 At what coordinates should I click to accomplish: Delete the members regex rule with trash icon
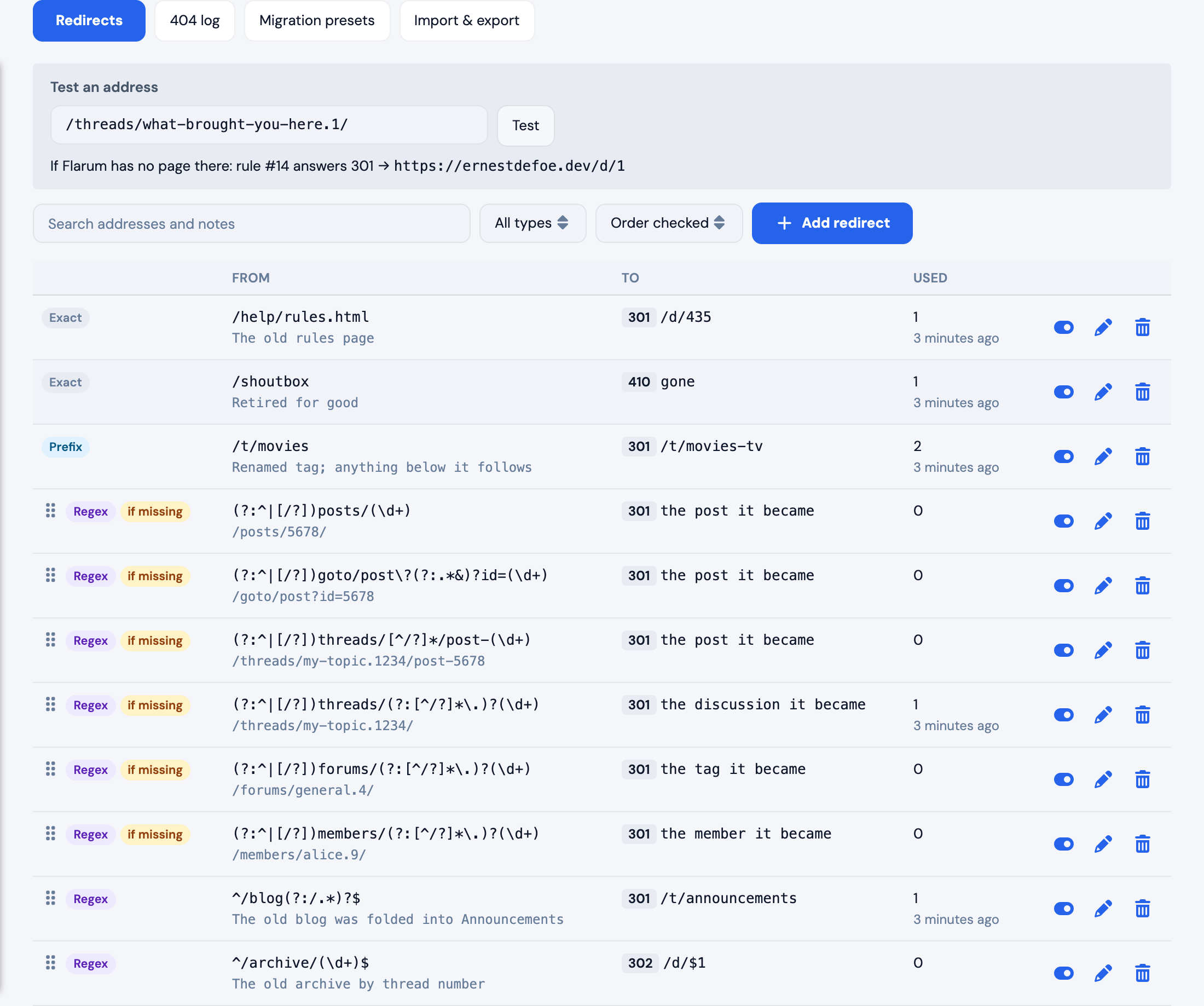point(1142,844)
